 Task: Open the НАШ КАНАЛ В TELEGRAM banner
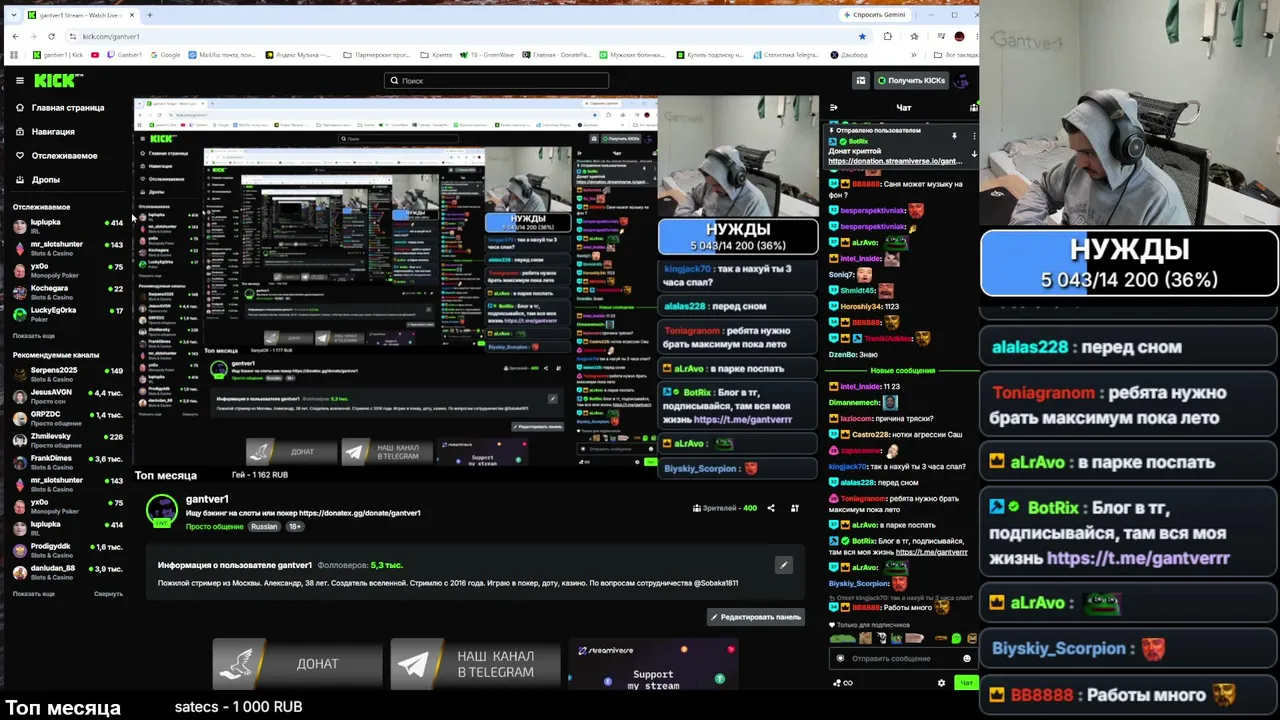tap(476, 664)
